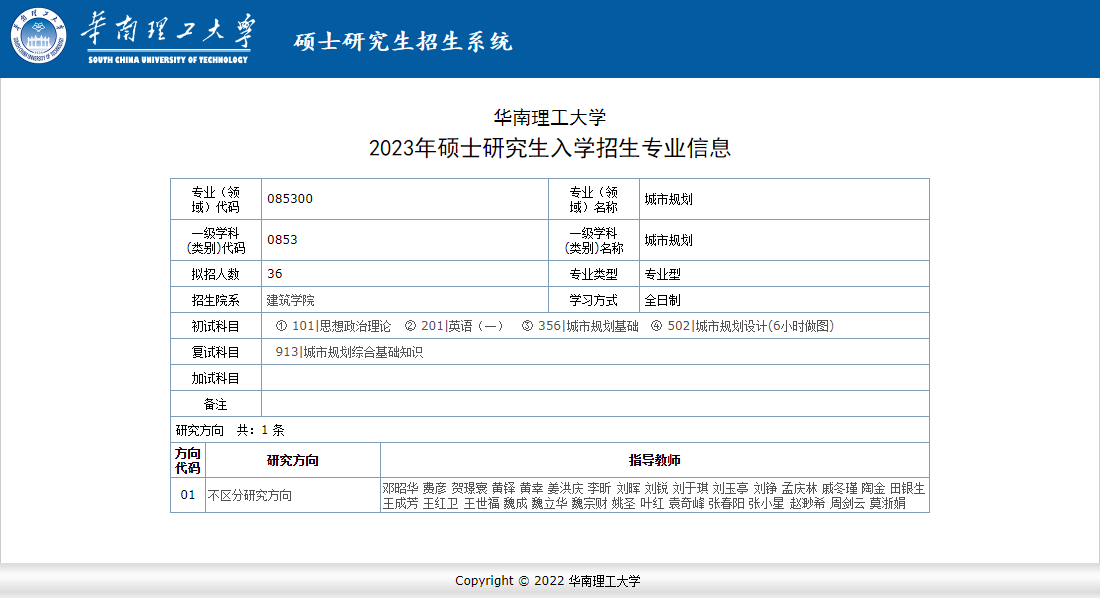
Task: Click the 专业（领域）代码 label cell
Action: coord(216,200)
